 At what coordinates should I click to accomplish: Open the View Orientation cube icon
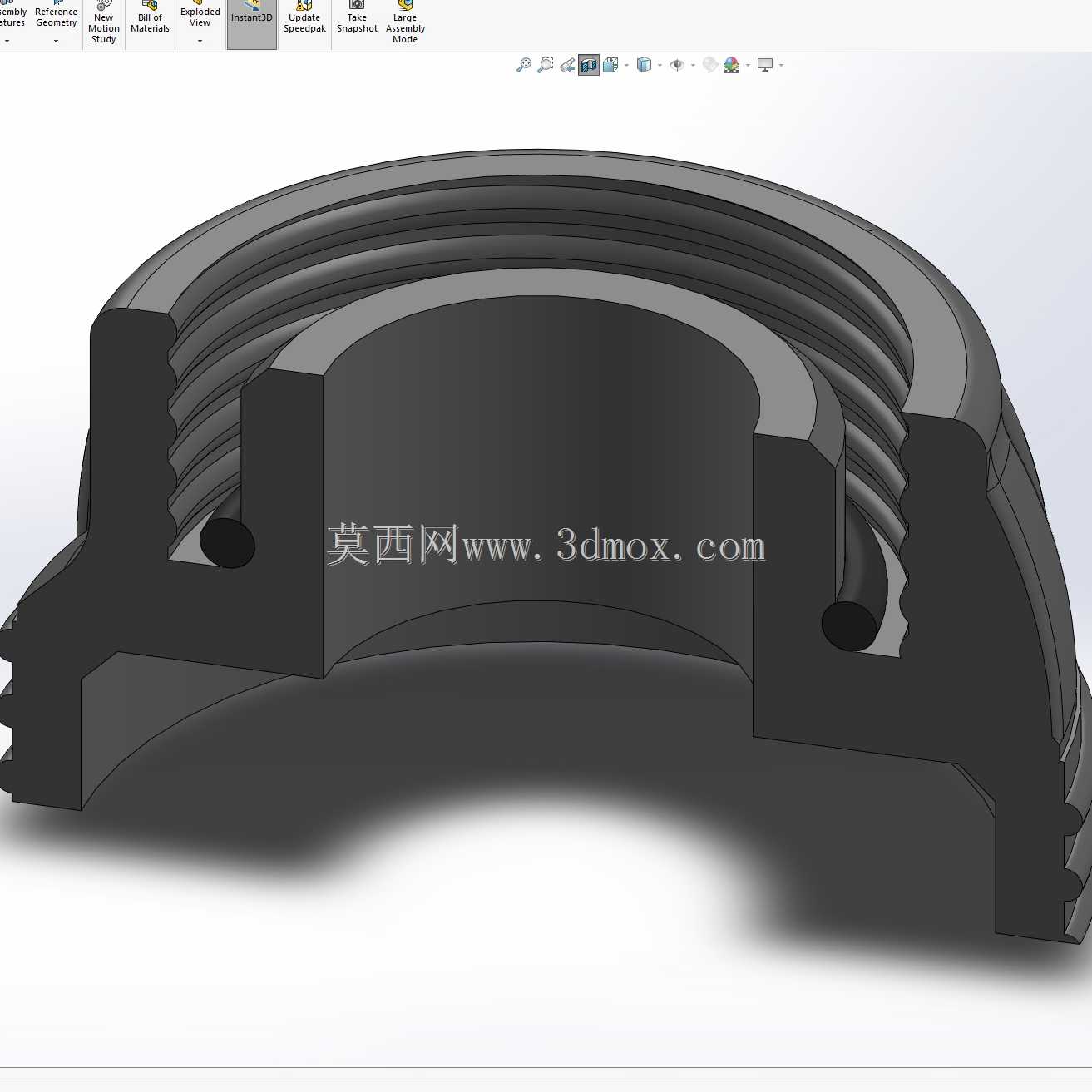610,65
